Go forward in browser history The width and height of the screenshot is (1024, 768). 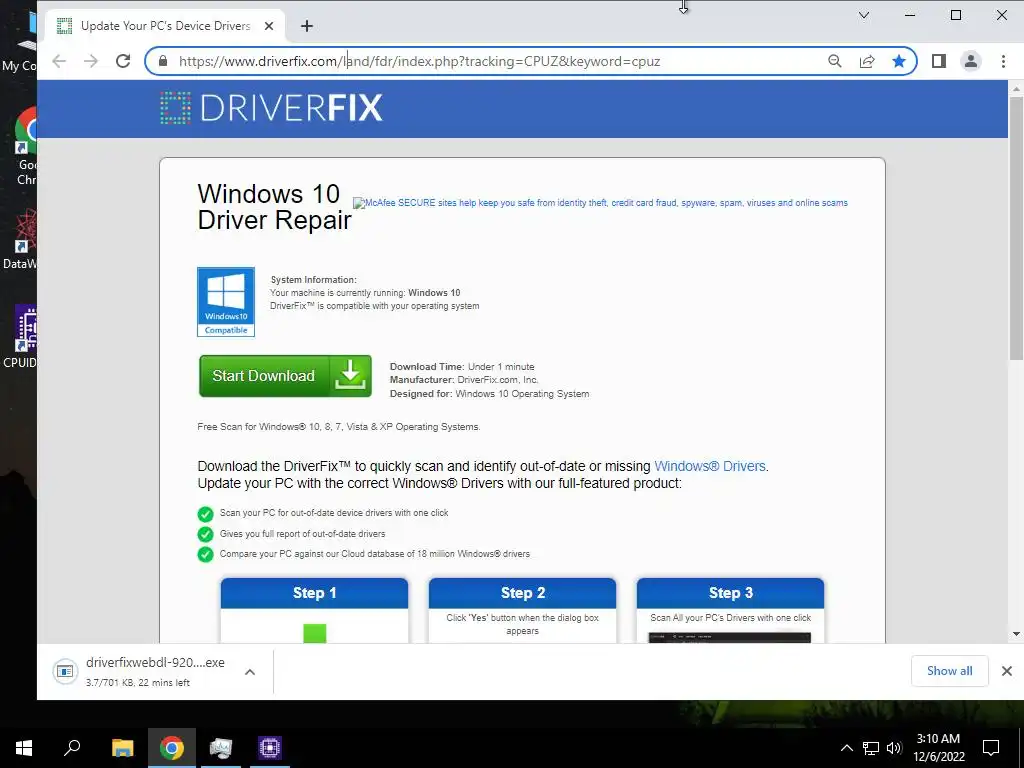(91, 61)
